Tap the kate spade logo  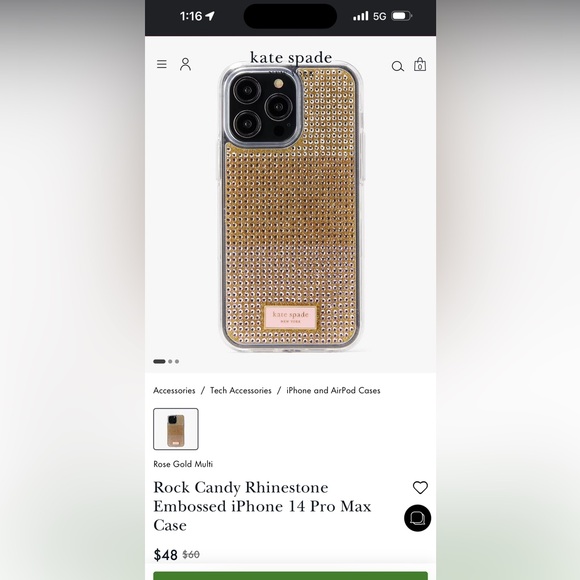[x=291, y=58]
